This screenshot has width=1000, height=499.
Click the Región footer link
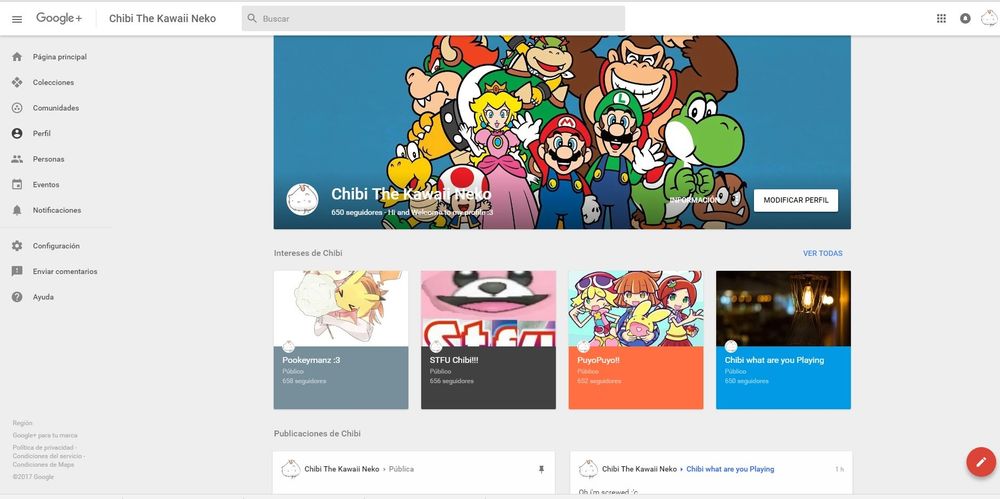22,423
